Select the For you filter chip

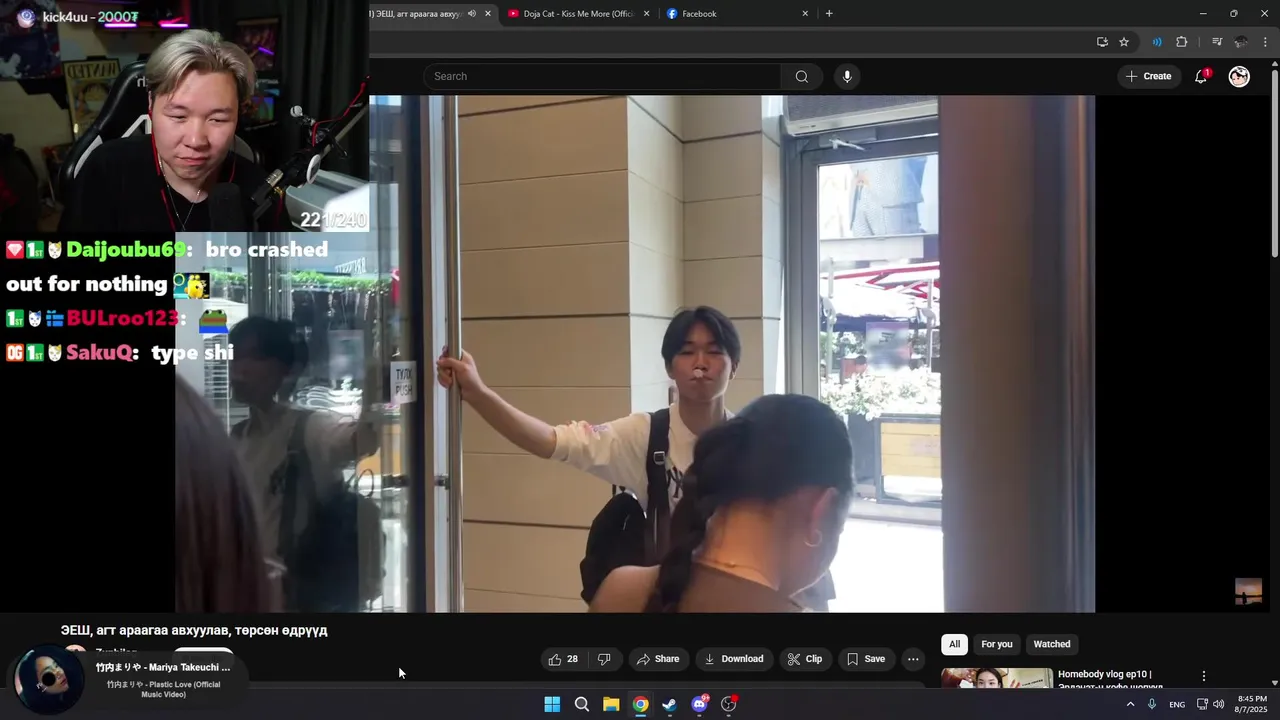point(997,644)
